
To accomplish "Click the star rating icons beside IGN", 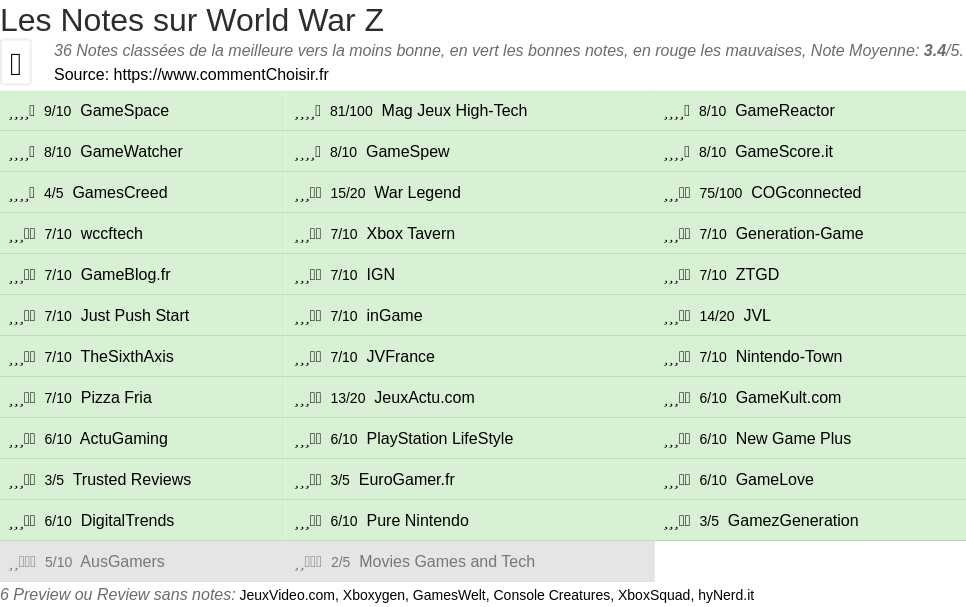I will [308, 275].
